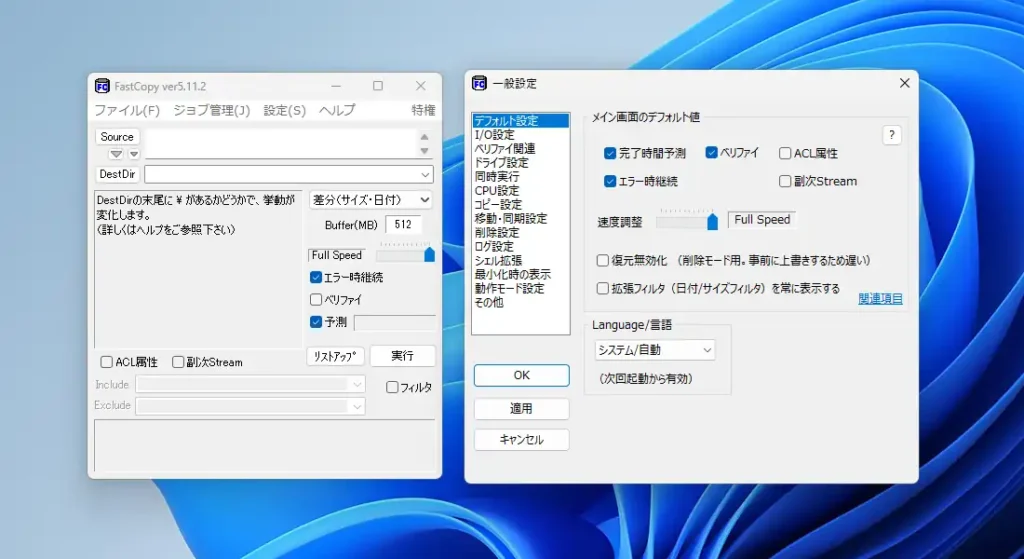The image size is (1024, 559).
Task: Select 移動・同期設定 in the settings list
Action: coord(520,219)
